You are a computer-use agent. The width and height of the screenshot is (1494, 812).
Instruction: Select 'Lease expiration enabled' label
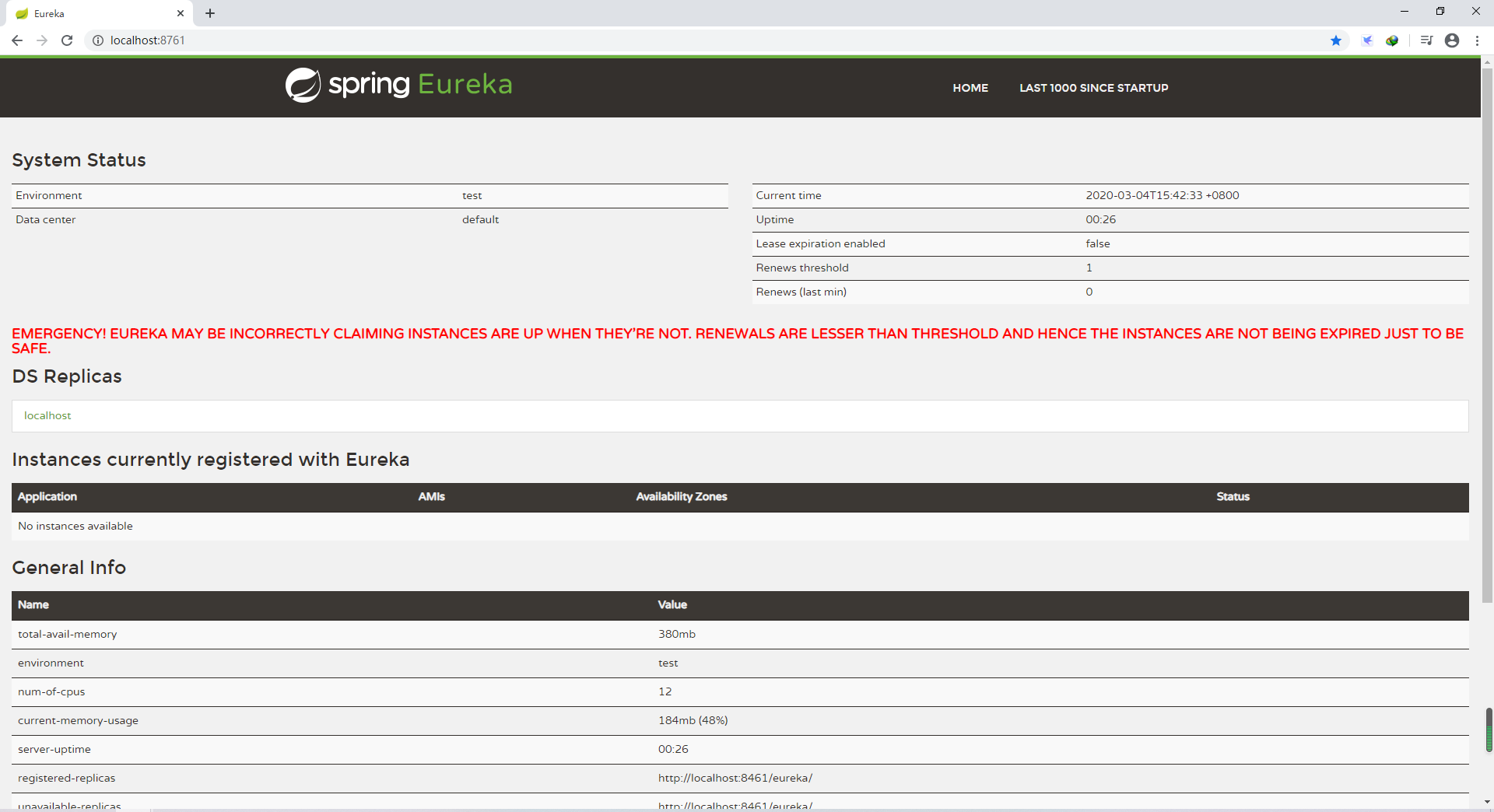(x=820, y=243)
